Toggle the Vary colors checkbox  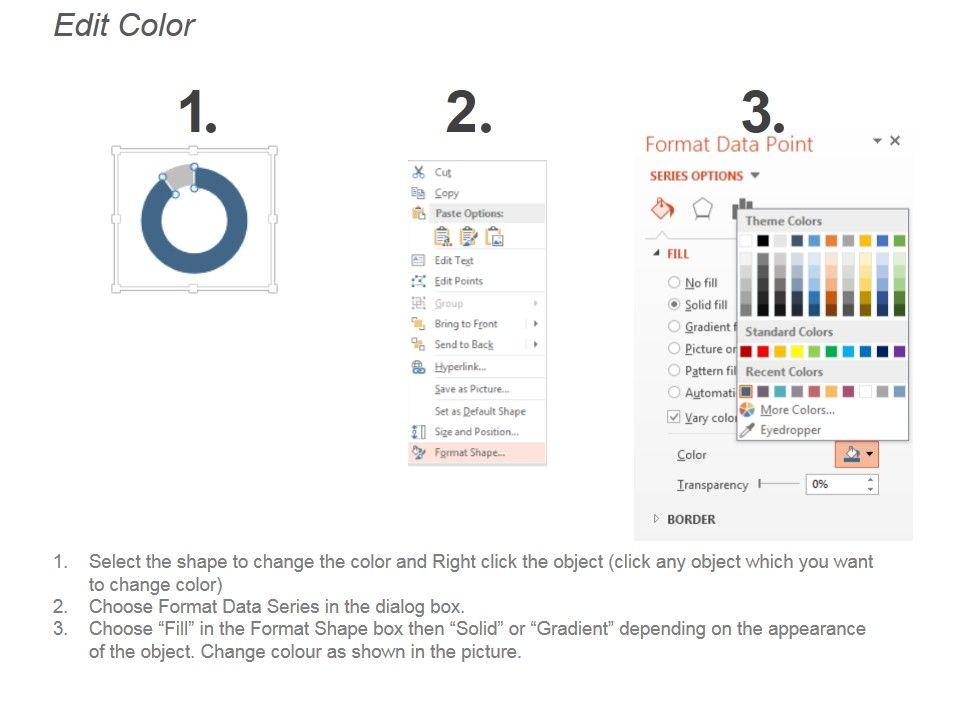click(x=674, y=417)
